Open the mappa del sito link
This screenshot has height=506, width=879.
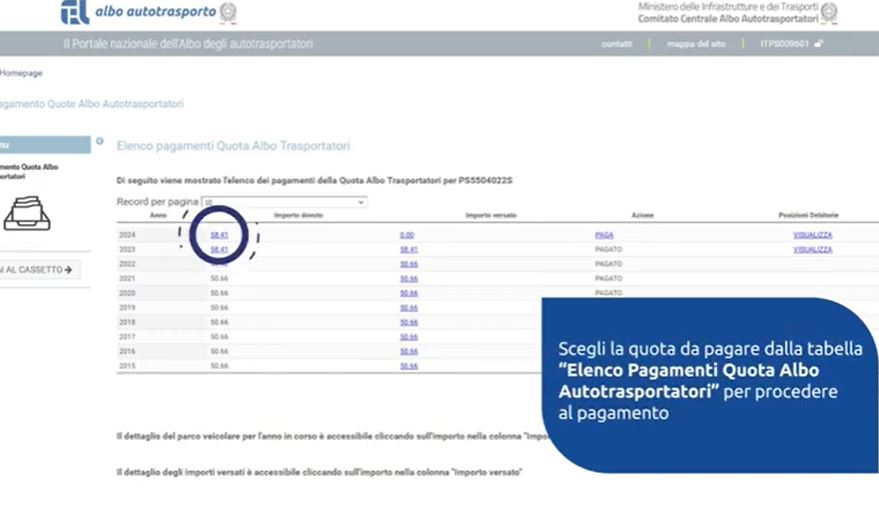point(696,44)
